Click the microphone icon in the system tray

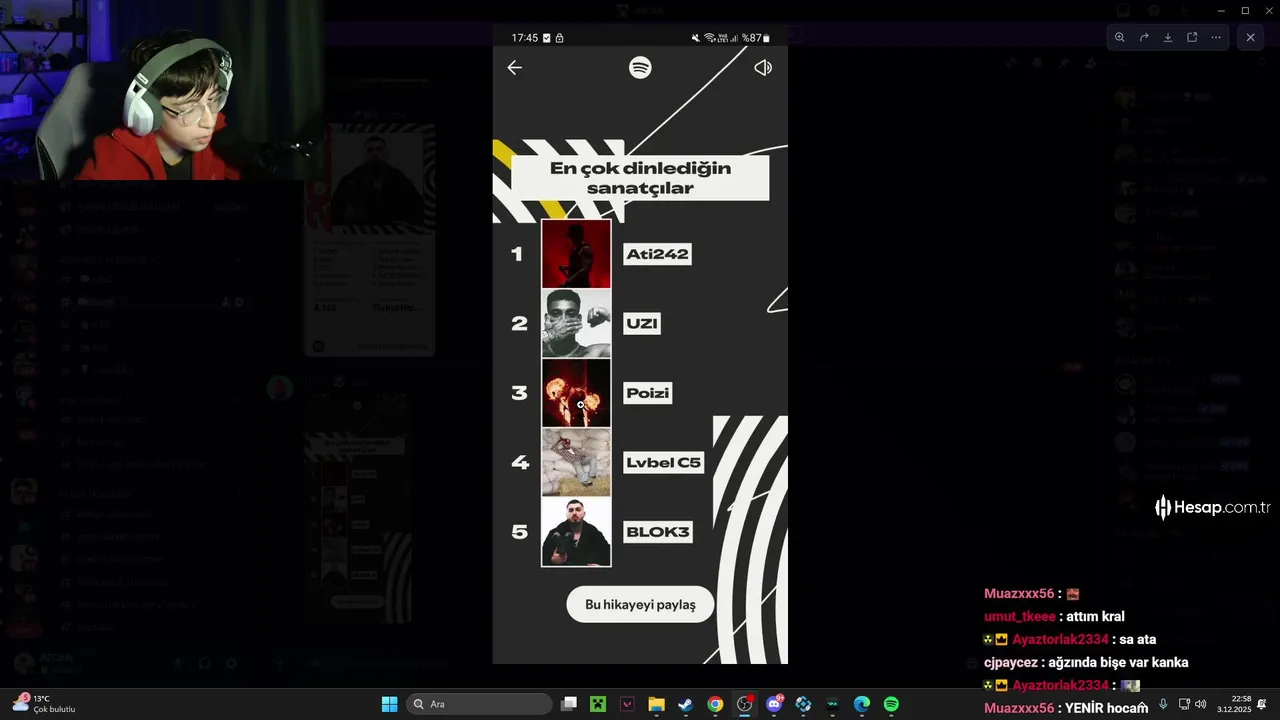tap(1162, 704)
